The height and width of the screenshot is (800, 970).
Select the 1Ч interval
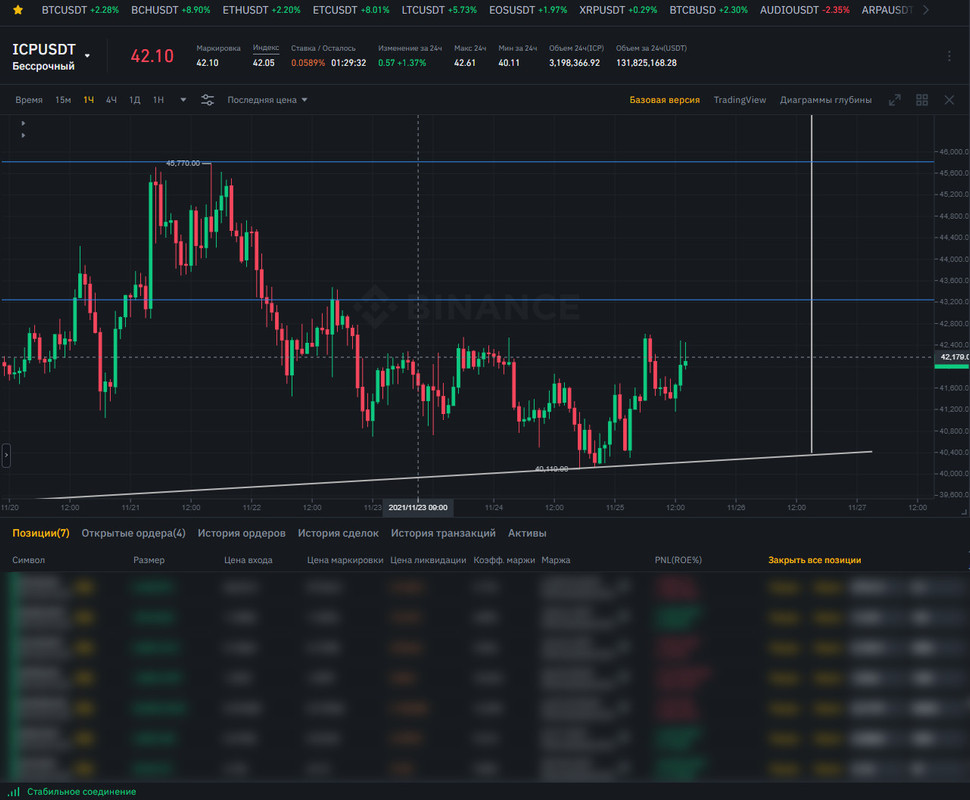pos(88,100)
